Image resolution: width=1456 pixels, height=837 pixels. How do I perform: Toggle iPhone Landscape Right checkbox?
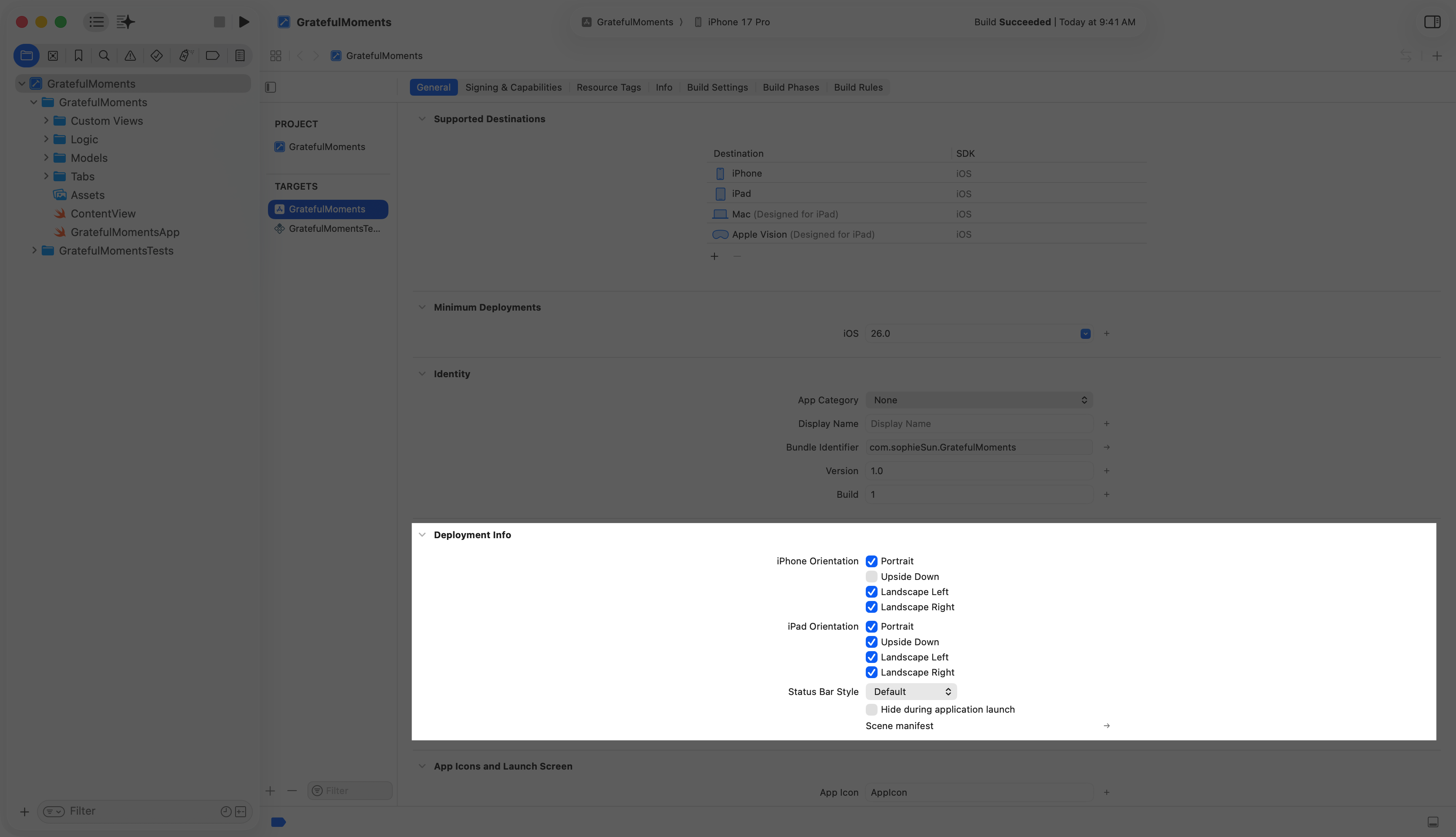pos(872,607)
